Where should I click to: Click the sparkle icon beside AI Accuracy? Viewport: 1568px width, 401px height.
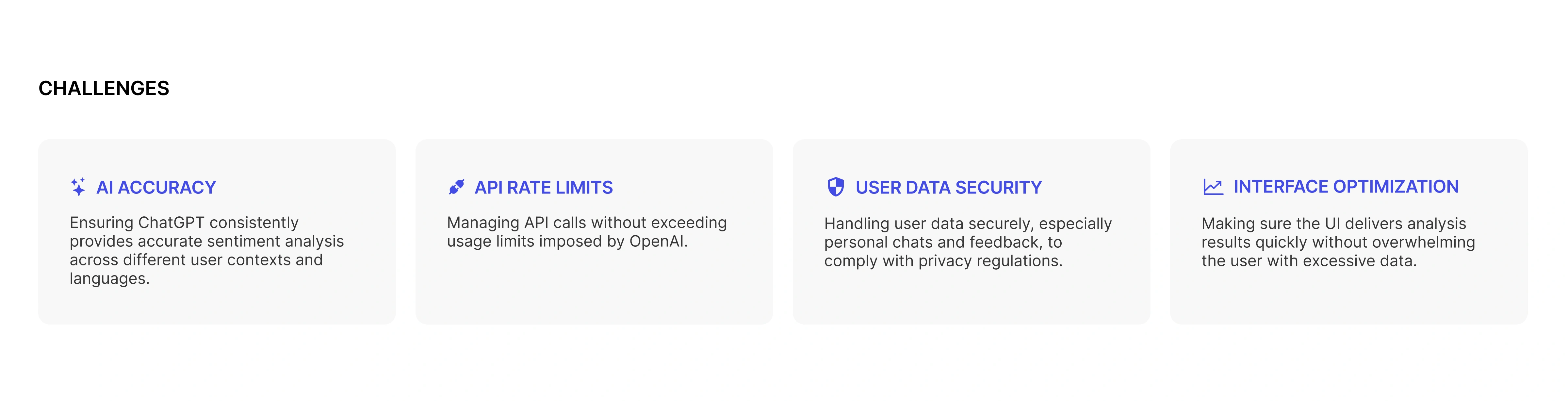click(x=78, y=187)
